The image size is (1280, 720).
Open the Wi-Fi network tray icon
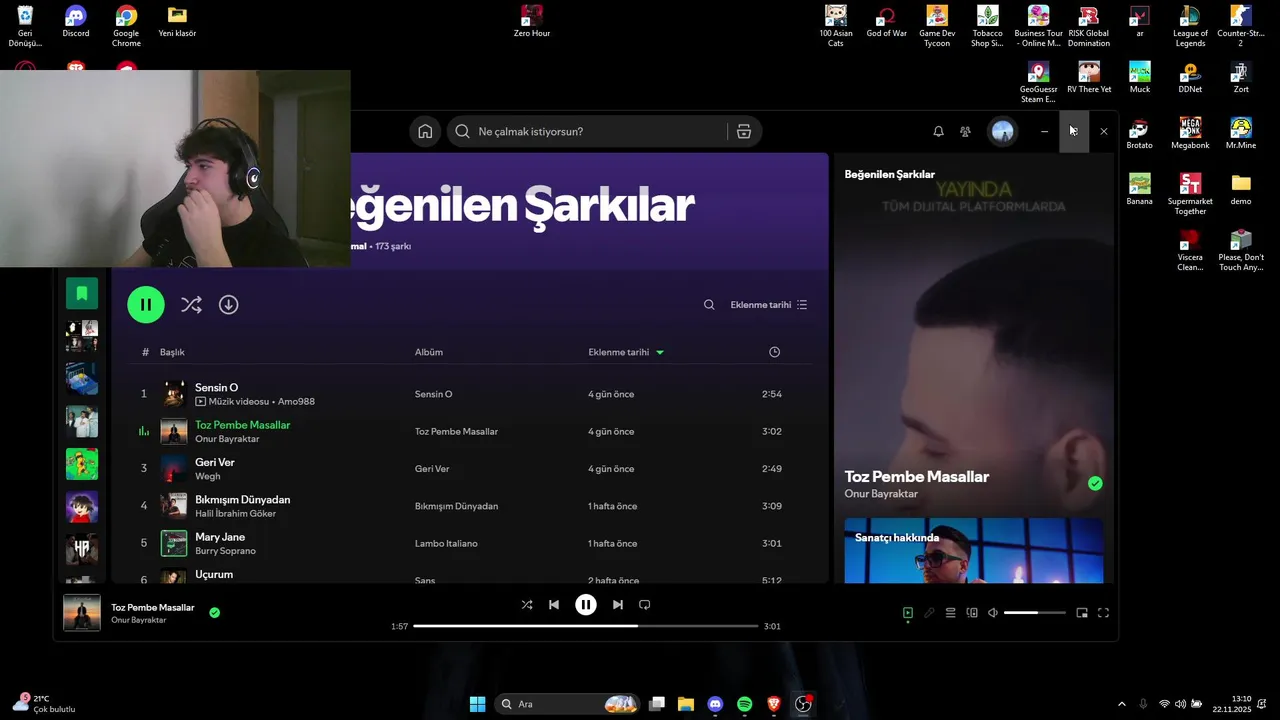click(1164, 704)
